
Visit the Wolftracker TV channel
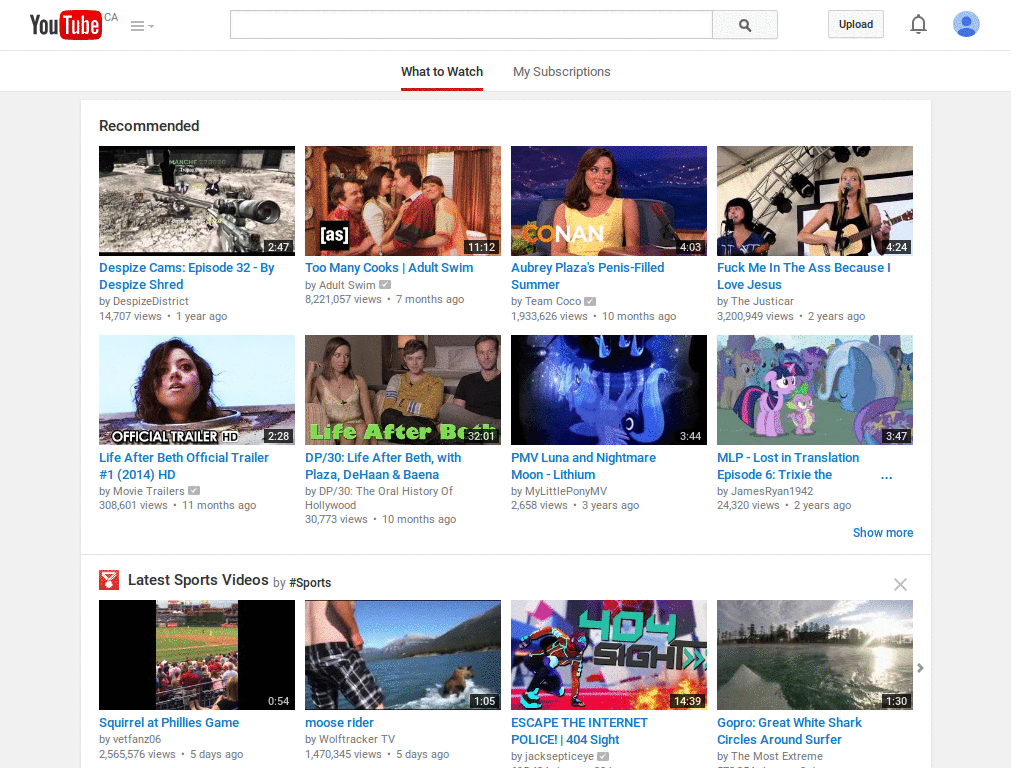point(357,739)
